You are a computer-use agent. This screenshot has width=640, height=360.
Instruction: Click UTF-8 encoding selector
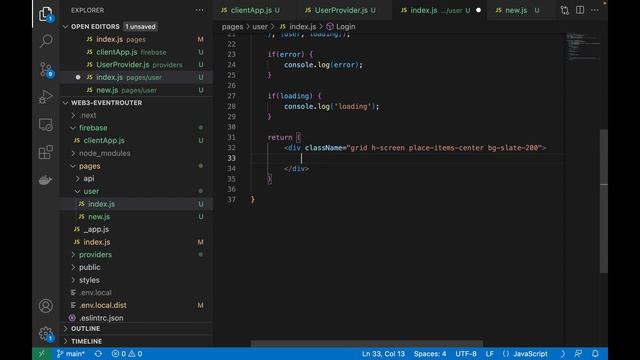click(466, 354)
